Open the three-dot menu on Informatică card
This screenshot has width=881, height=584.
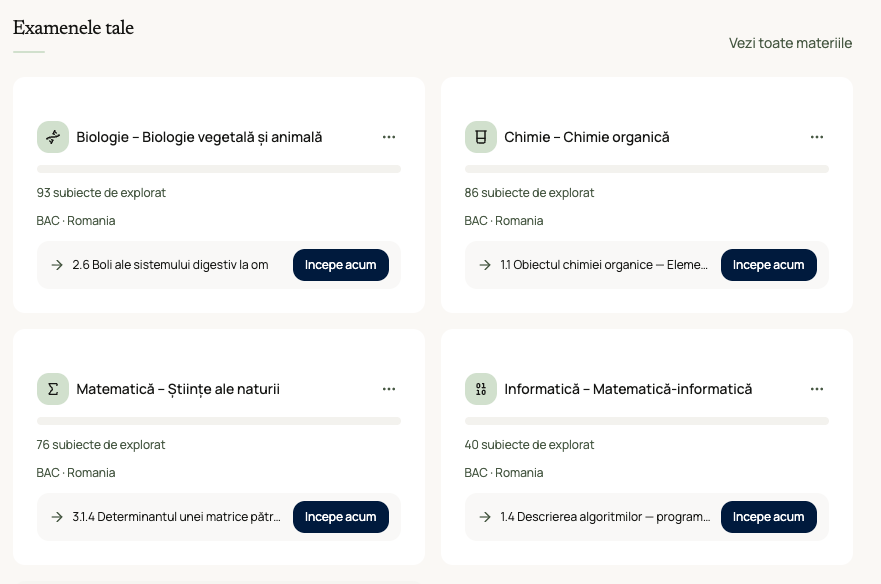817,389
